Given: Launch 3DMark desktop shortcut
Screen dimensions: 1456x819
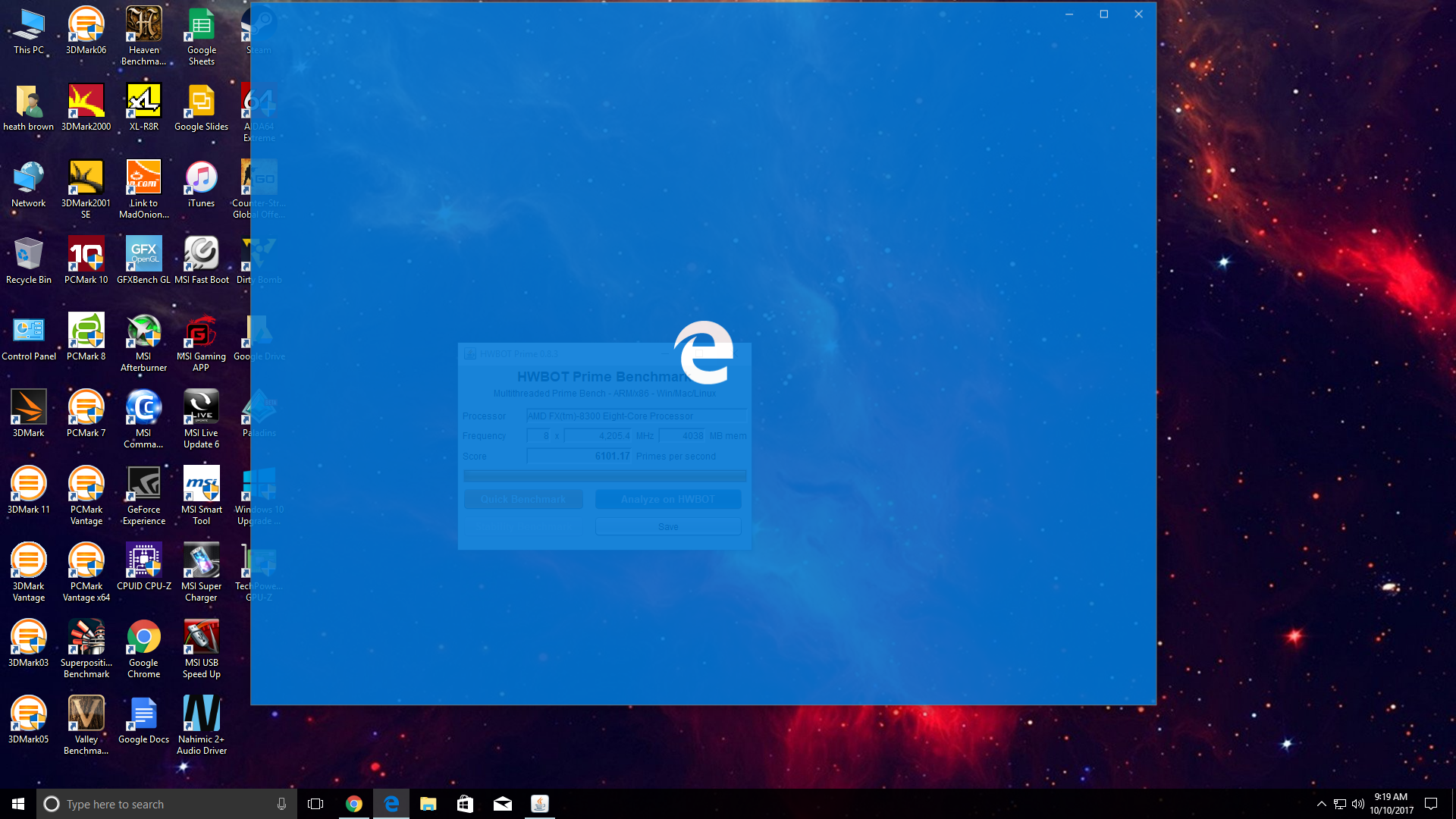Looking at the screenshot, I should [x=29, y=415].
